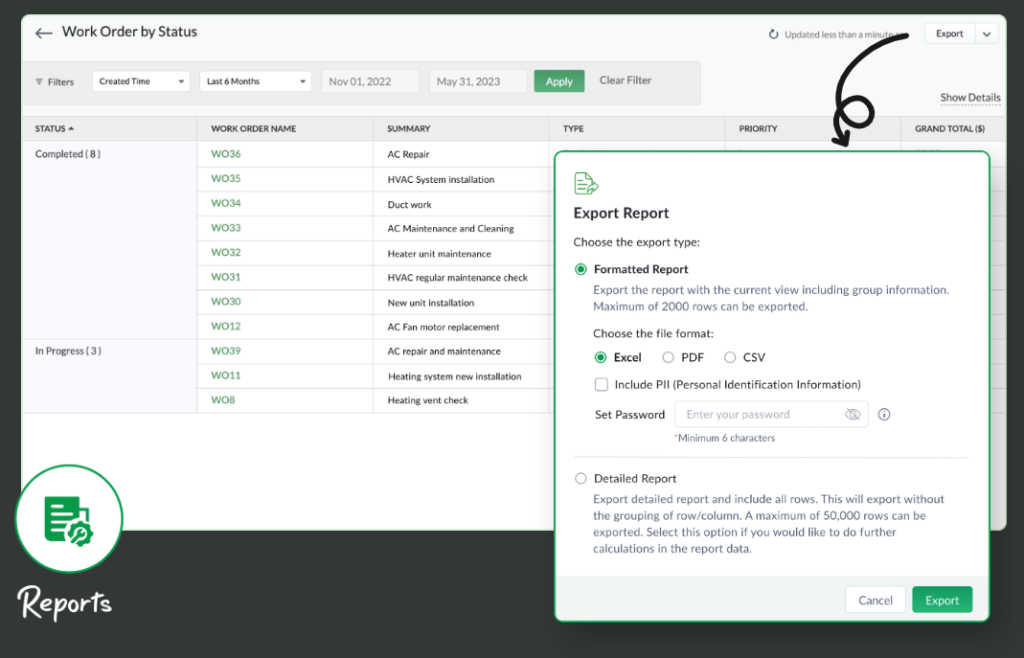Click the info icon next to Set Password
The width and height of the screenshot is (1024, 658).
[884, 414]
